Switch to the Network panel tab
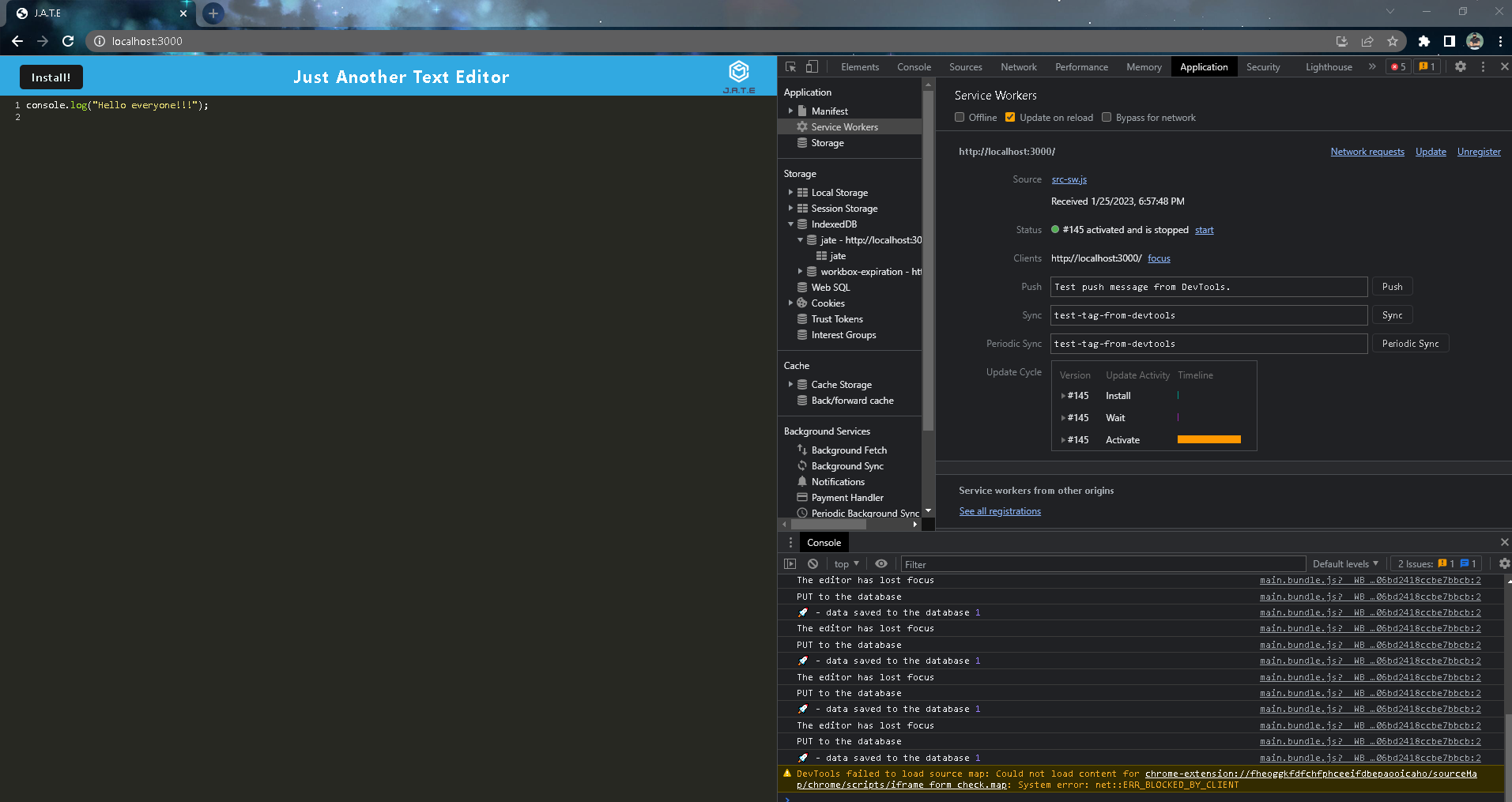The height and width of the screenshot is (802, 1512). click(1018, 66)
